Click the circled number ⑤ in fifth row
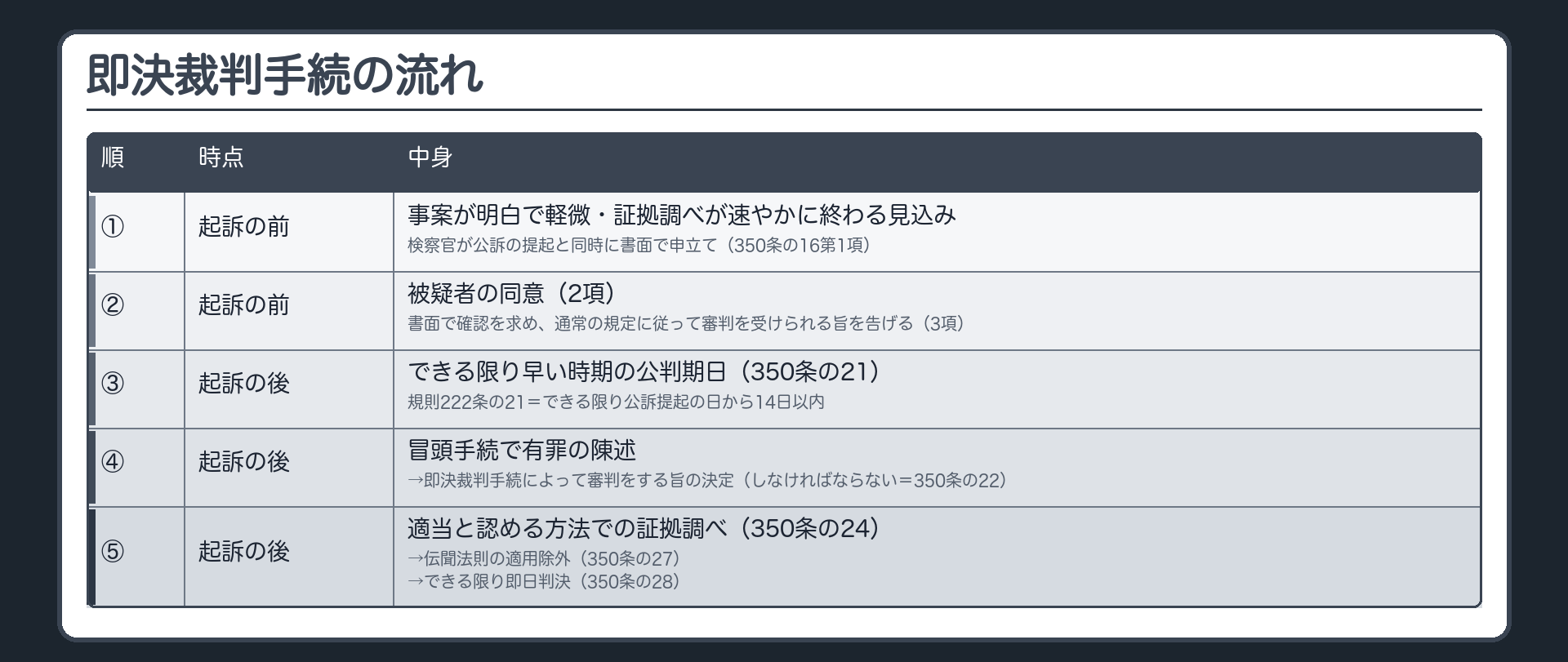 coord(113,551)
